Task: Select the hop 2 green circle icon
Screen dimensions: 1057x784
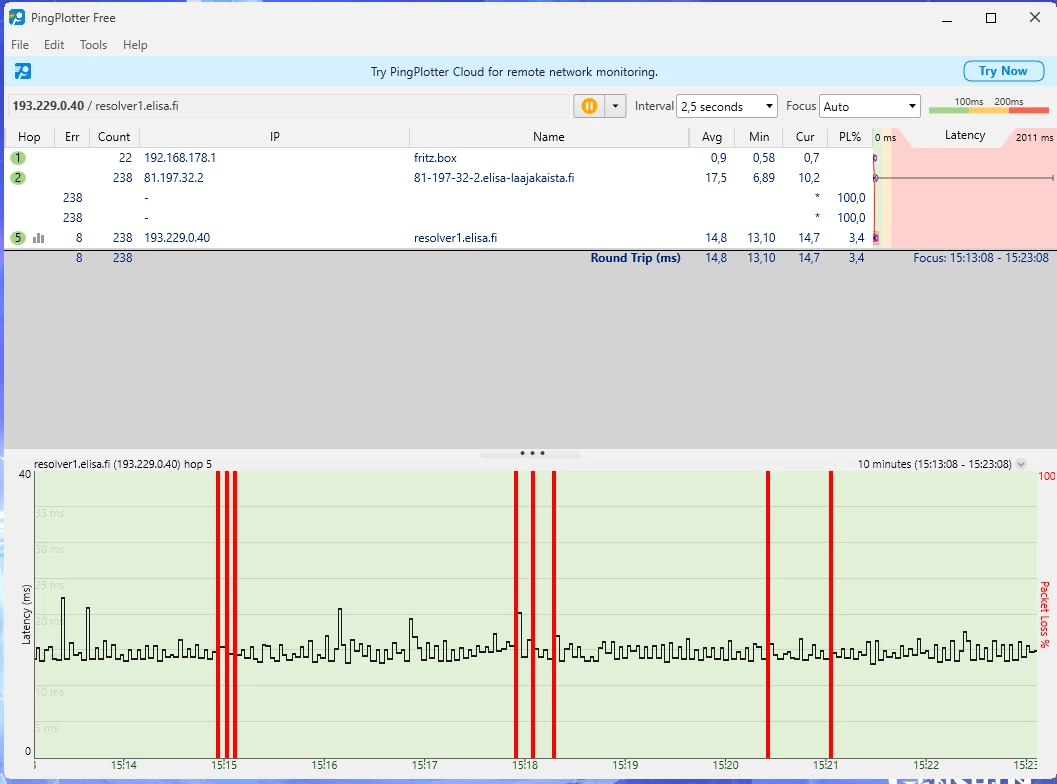Action: (18, 178)
